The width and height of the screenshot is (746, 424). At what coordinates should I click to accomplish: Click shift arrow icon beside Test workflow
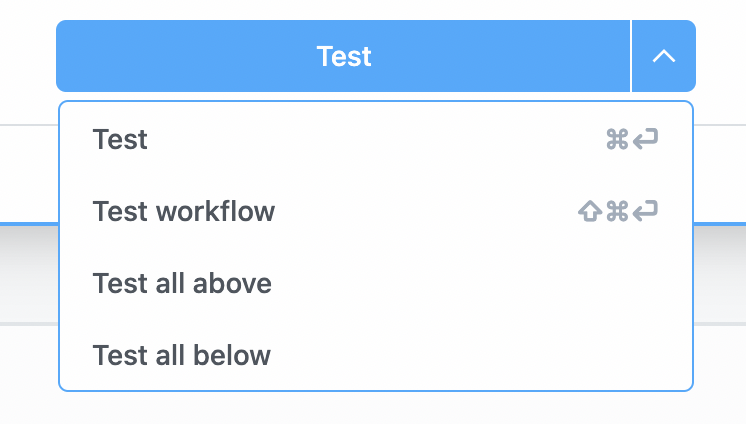589,212
